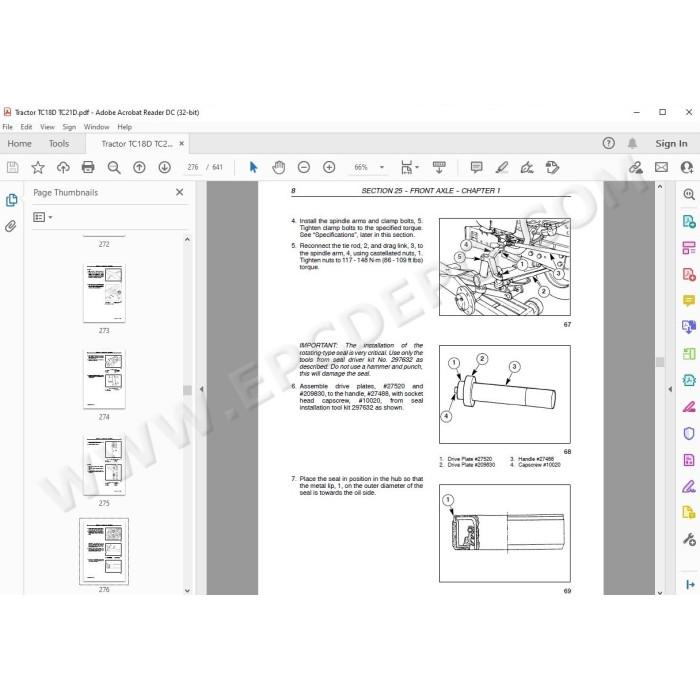Close the Page Thumbnails panel

(179, 192)
